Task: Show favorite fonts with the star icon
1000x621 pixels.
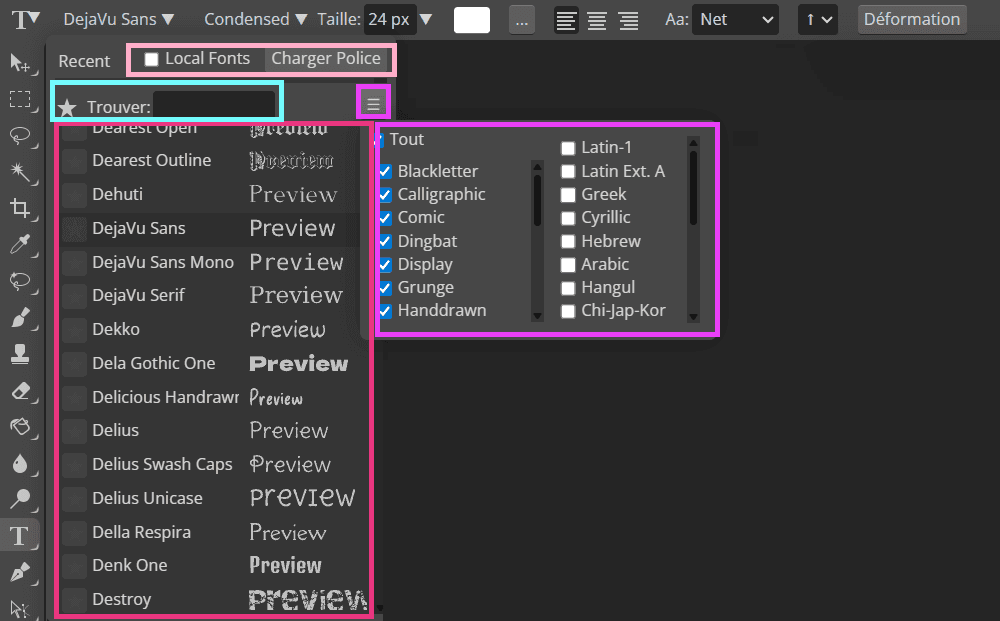Action: point(67,107)
